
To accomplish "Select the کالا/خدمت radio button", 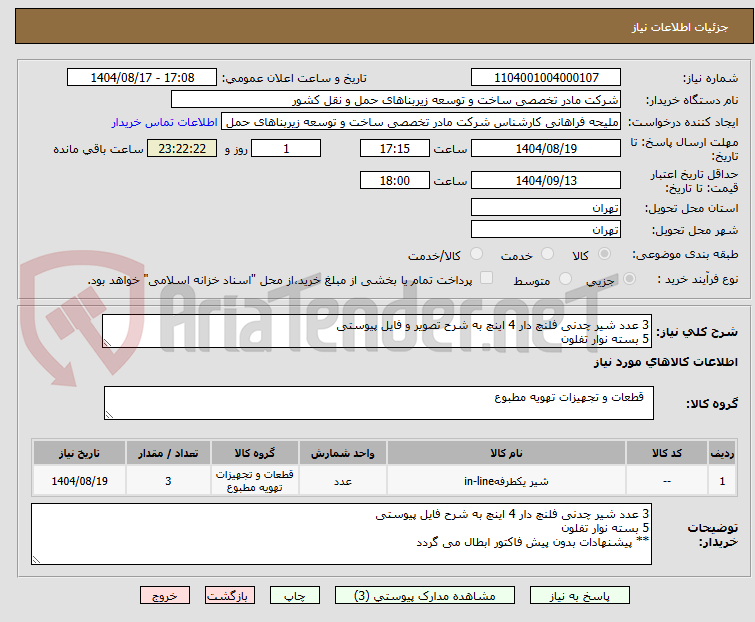I will click(476, 254).
